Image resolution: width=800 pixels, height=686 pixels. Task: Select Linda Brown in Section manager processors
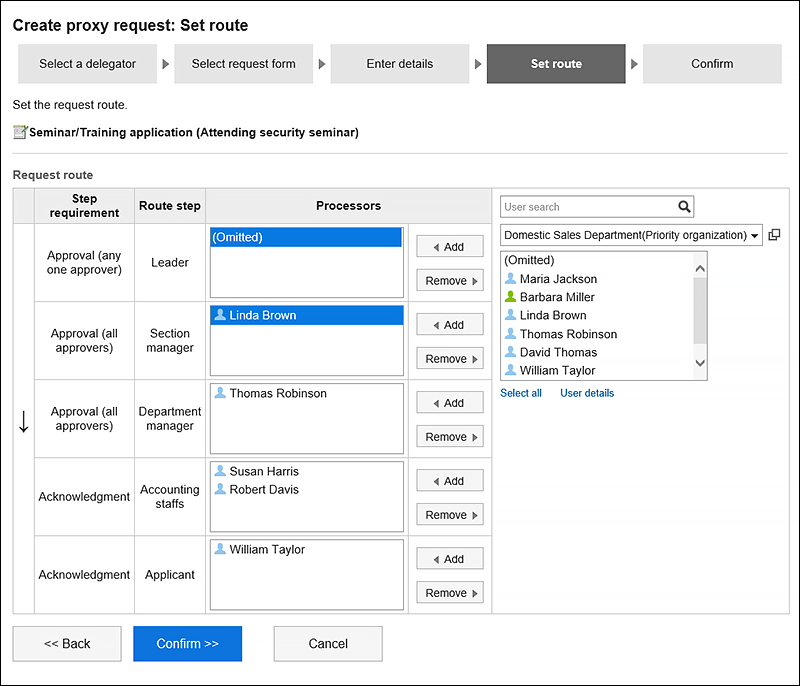click(306, 315)
